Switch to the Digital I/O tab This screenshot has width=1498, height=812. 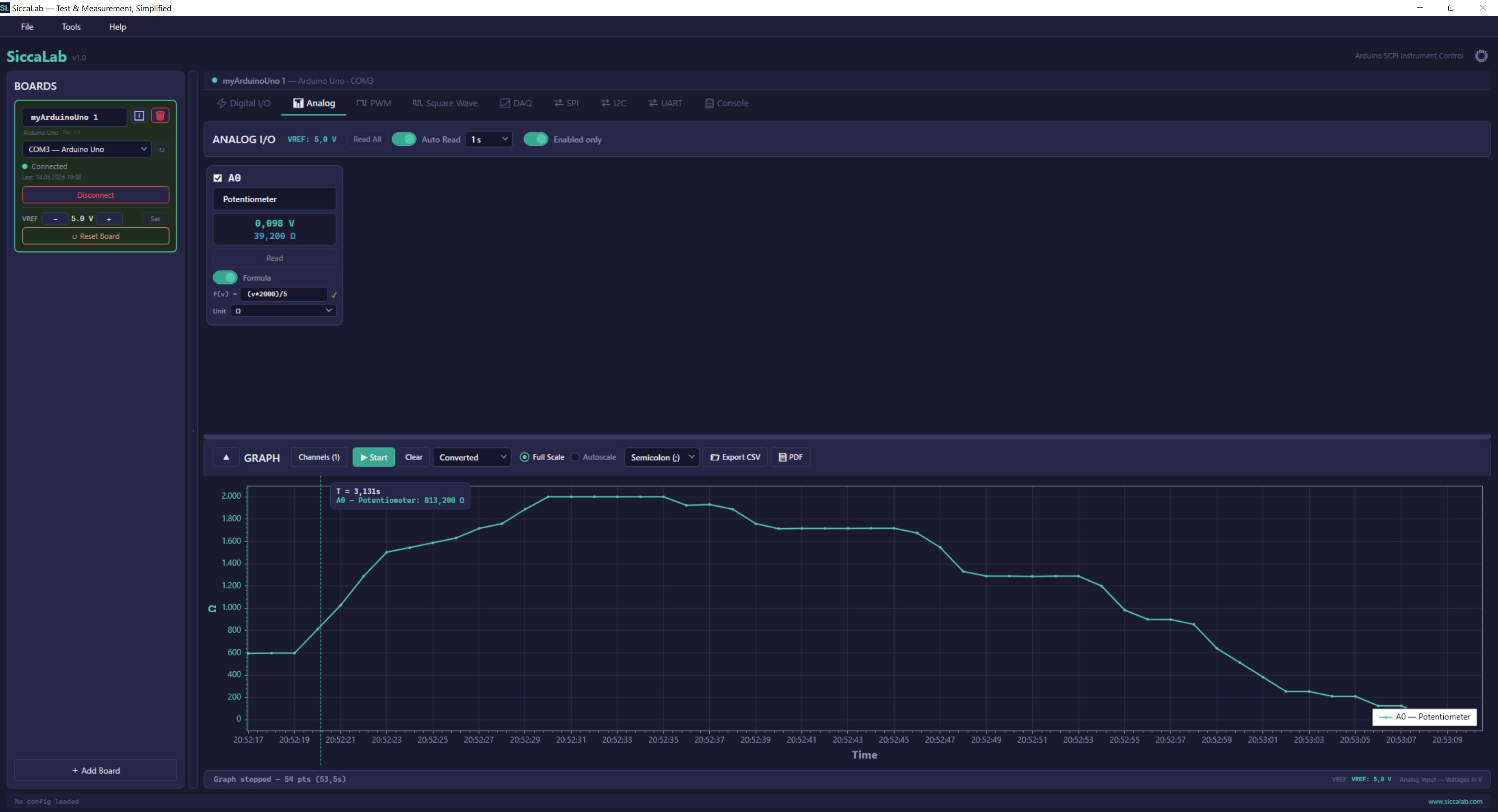[243, 104]
